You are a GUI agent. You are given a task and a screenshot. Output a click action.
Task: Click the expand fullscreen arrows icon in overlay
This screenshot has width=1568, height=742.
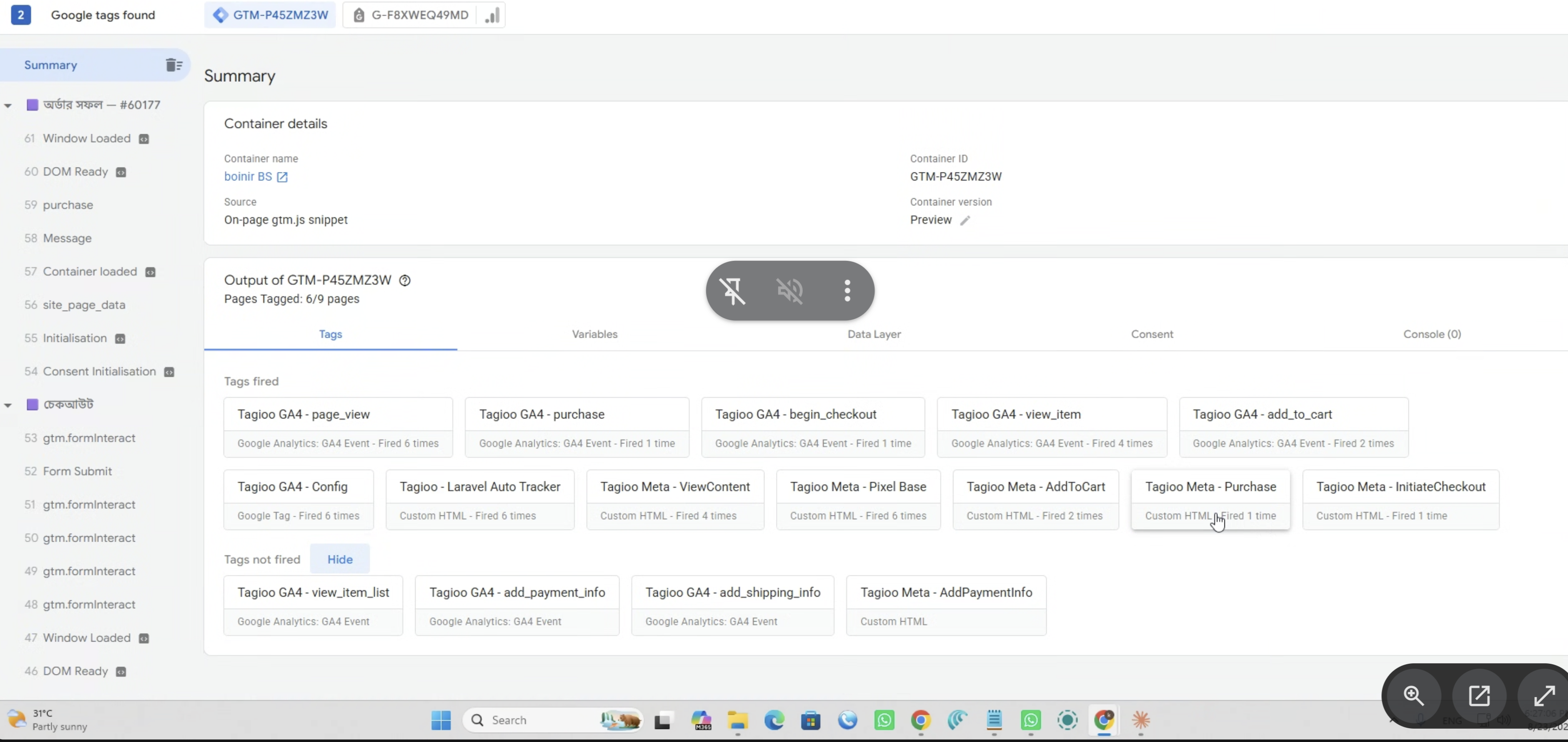(1544, 695)
